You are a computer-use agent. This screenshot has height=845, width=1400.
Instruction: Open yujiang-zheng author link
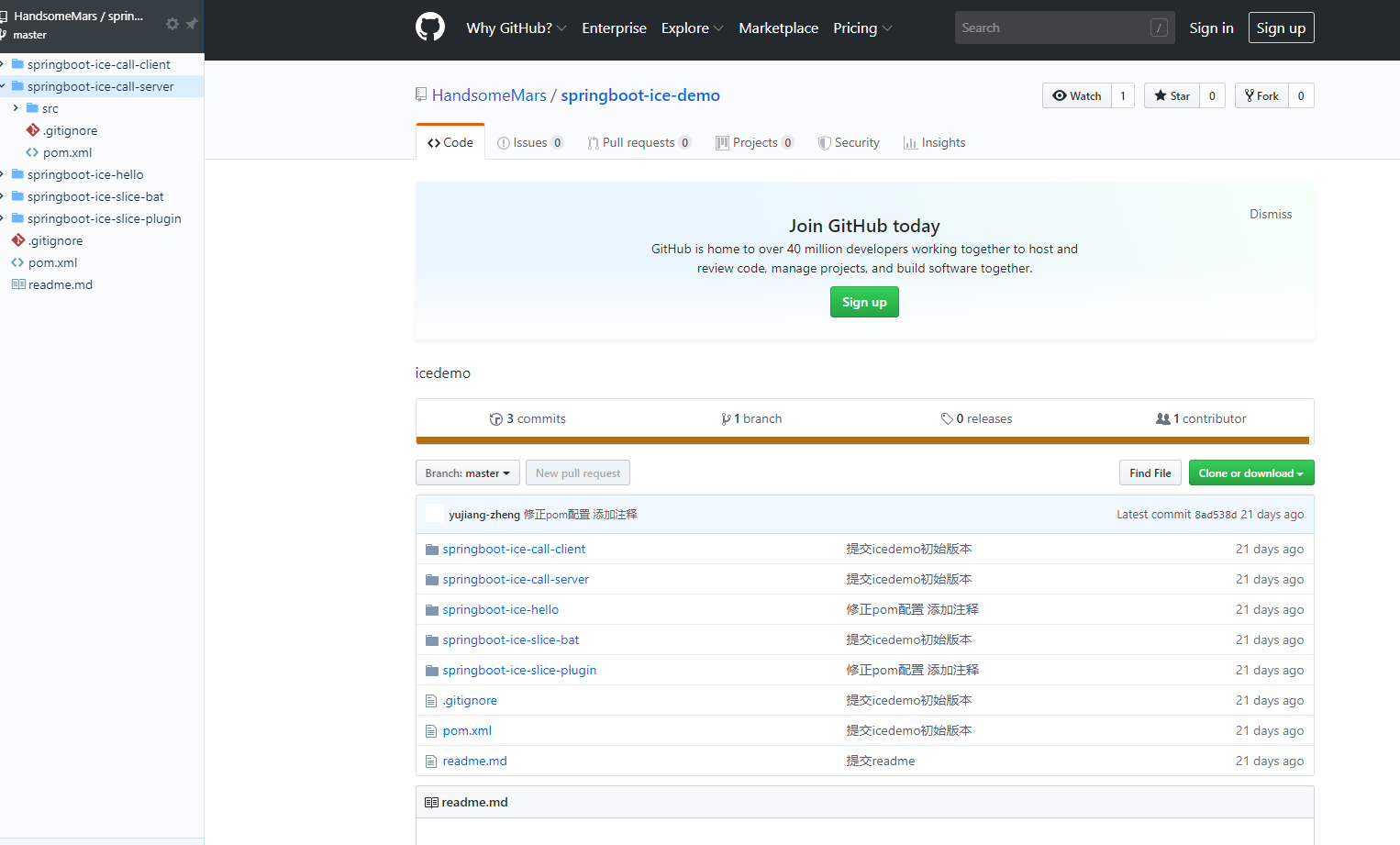(x=484, y=515)
